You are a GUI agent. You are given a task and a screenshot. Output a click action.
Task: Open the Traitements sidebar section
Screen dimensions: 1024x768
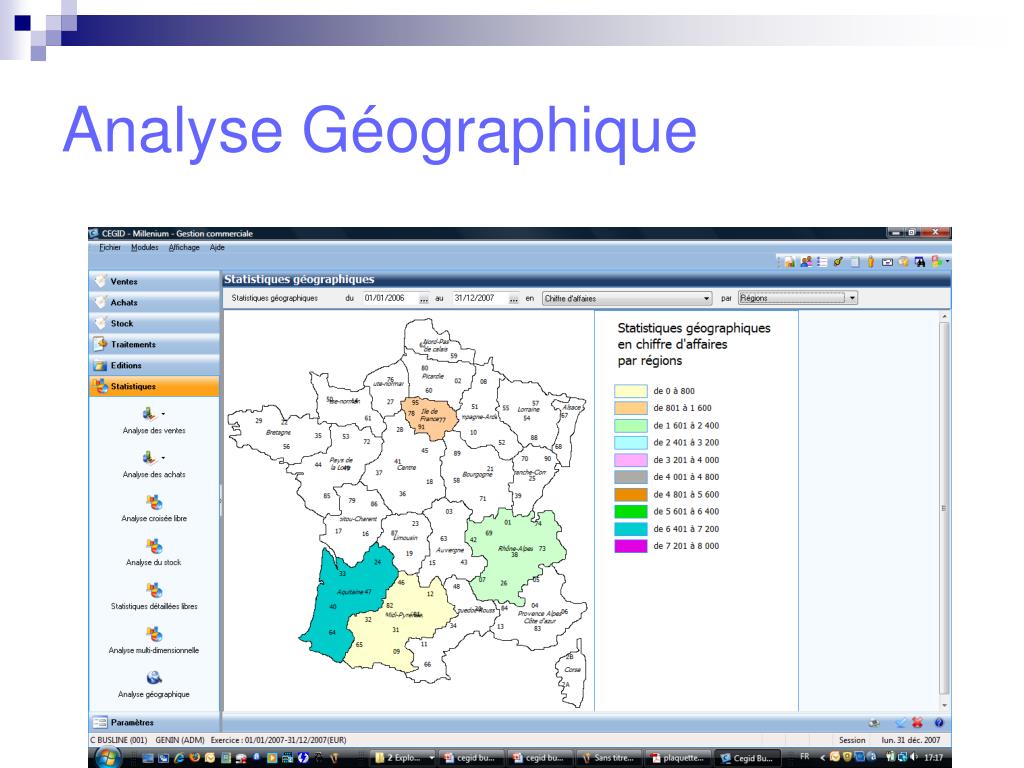(154, 344)
